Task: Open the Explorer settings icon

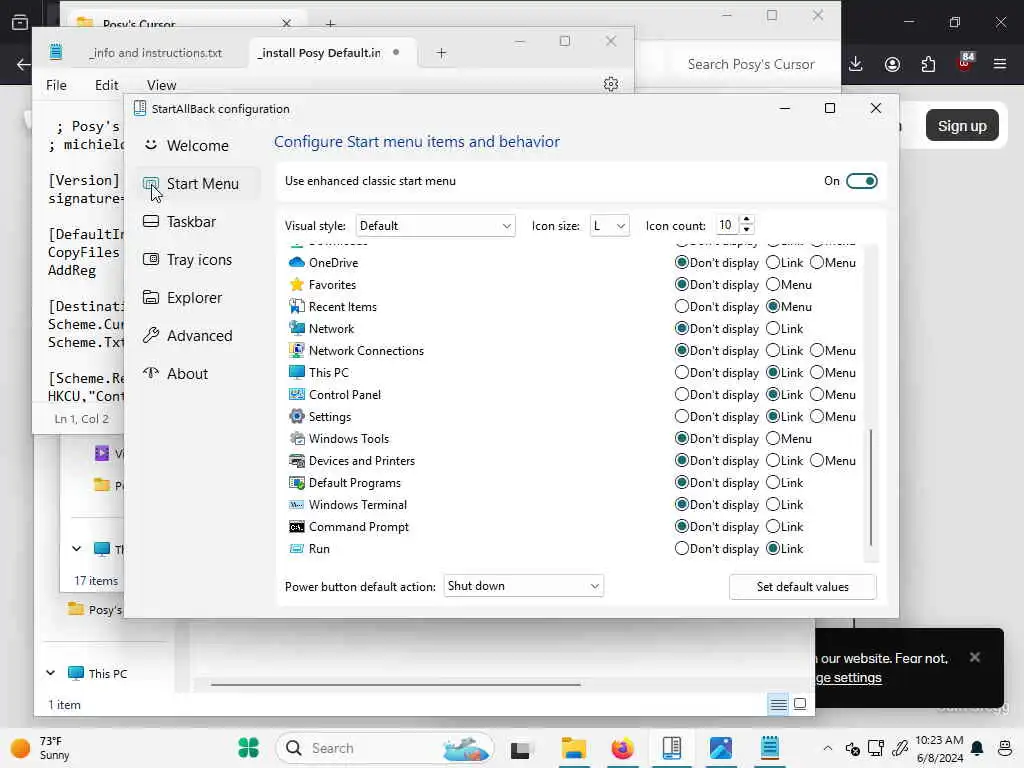Action: point(151,297)
